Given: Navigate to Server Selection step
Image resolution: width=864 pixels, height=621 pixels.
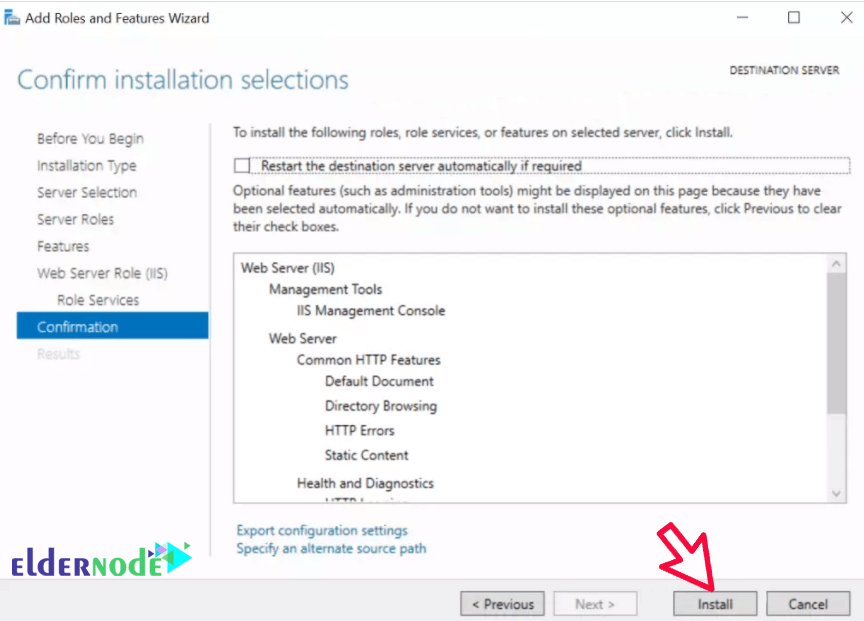Looking at the screenshot, I should (x=86, y=192).
